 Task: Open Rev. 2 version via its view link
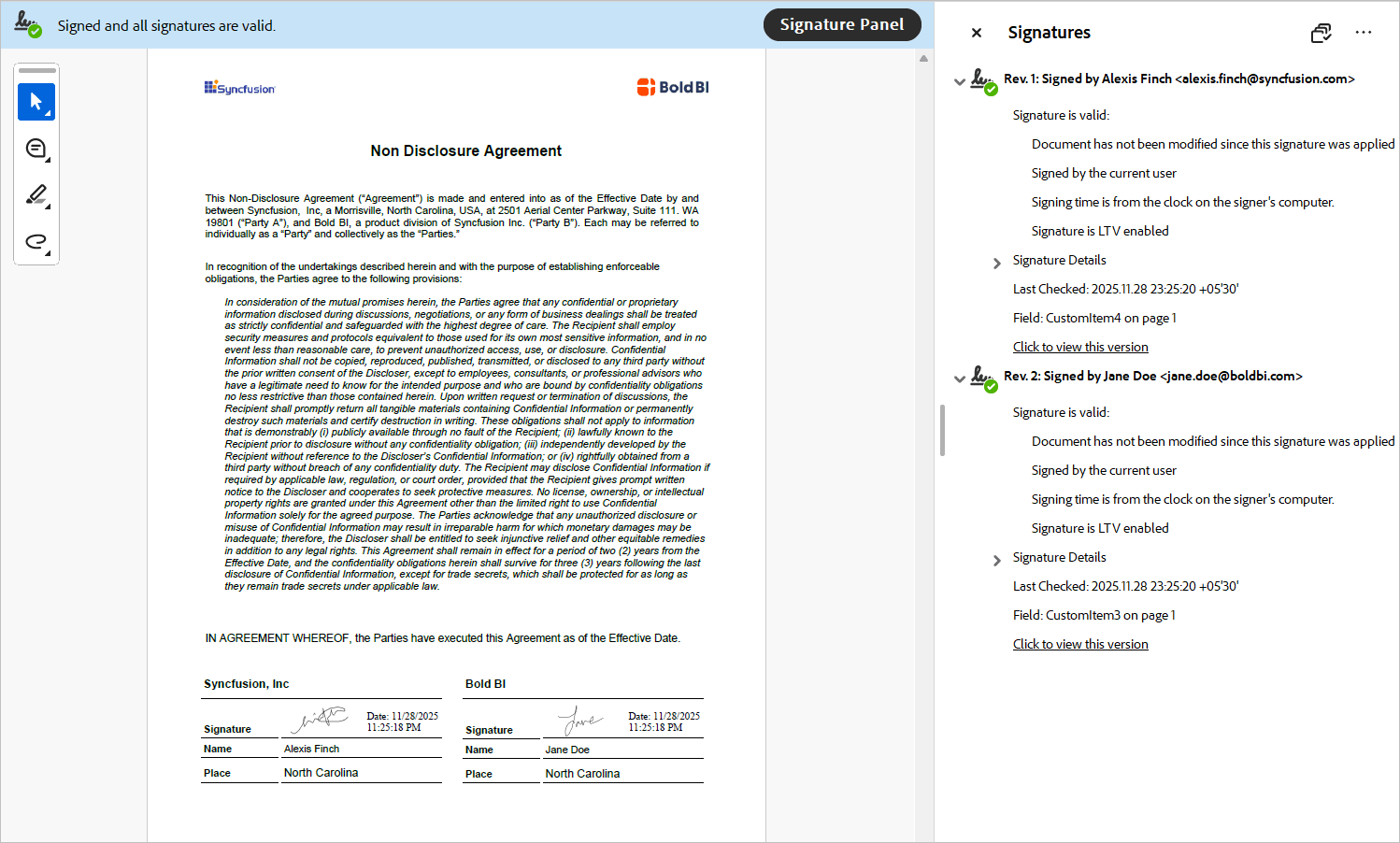[x=1080, y=643]
